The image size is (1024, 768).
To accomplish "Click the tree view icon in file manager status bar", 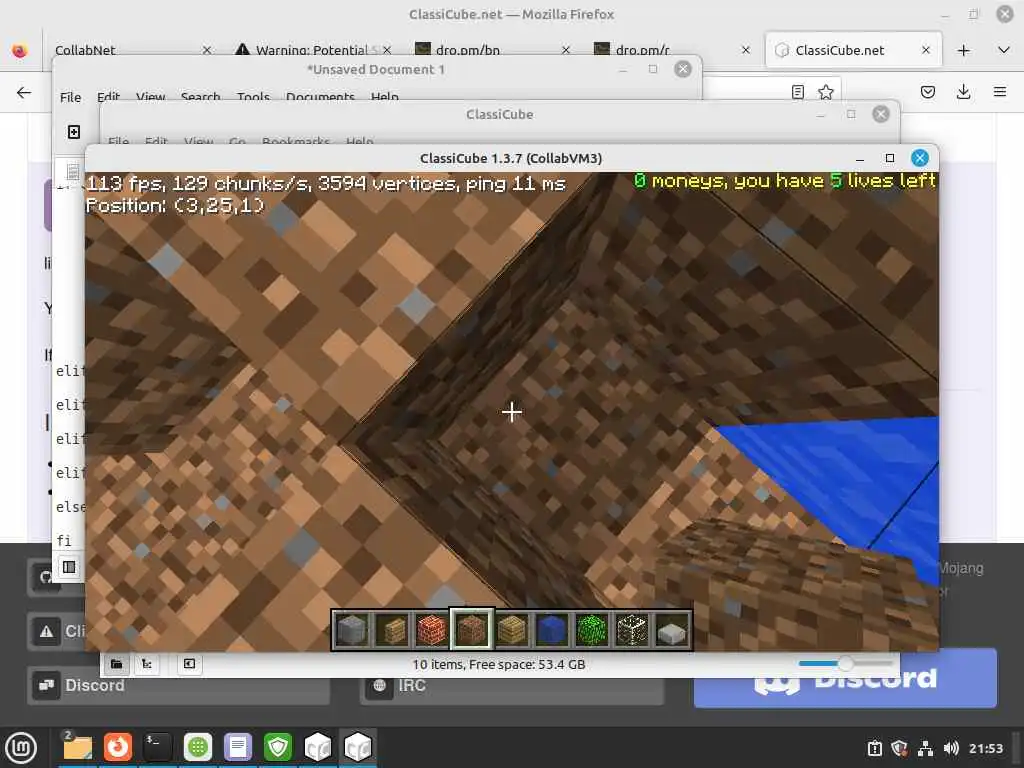I will pos(147,664).
